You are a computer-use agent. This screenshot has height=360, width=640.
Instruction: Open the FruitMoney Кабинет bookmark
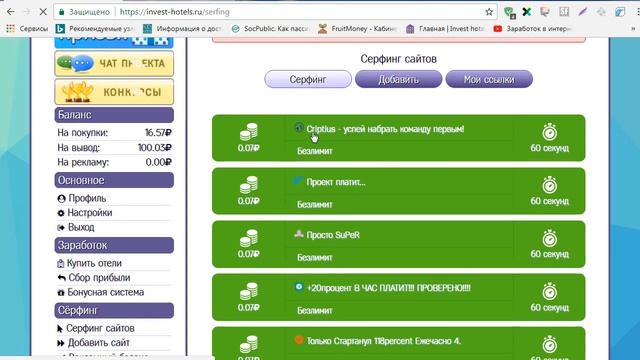pos(358,29)
